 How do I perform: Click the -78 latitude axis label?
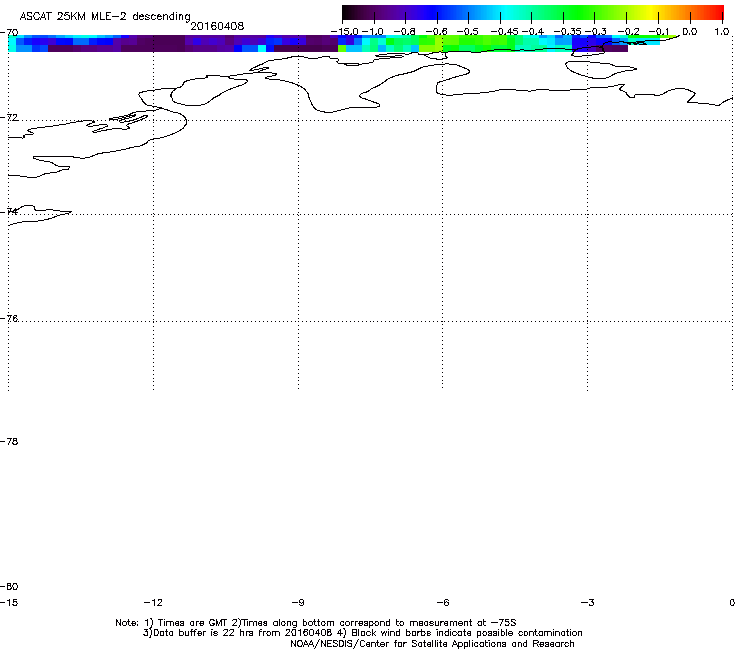click(9, 442)
